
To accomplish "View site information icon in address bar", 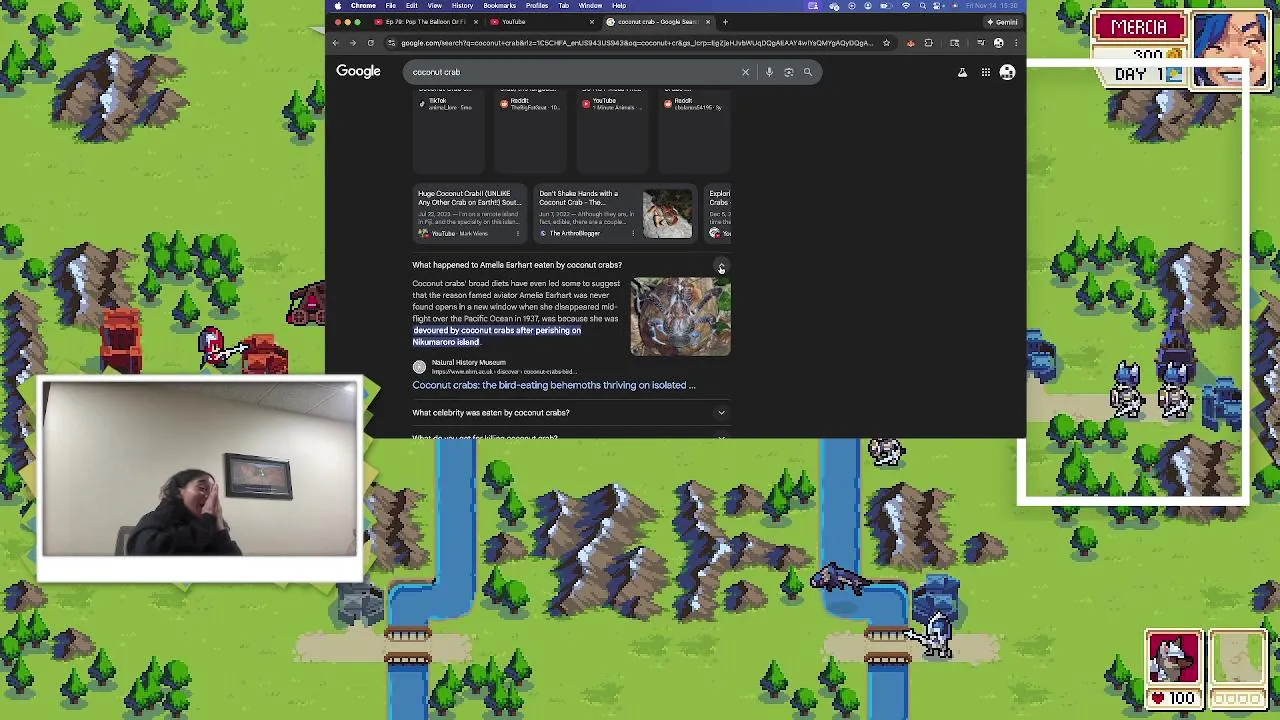I will 391,43.
